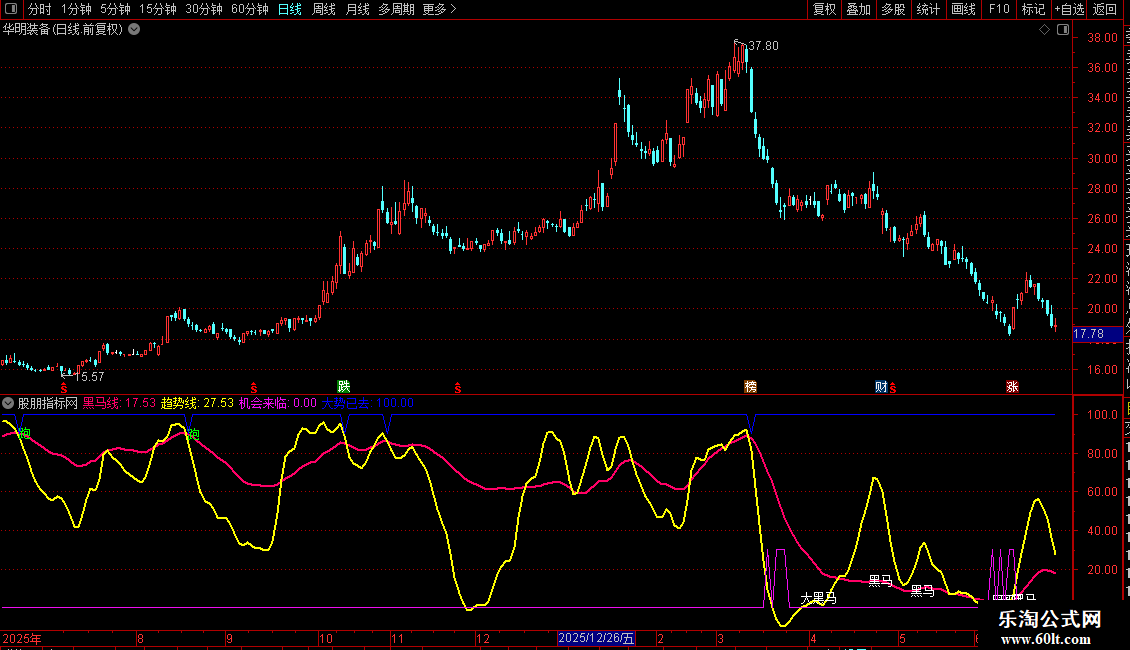This screenshot has width=1130, height=650.
Task: Select the 黑马线: 17.53 indicator value
Action: pyautogui.click(x=119, y=403)
